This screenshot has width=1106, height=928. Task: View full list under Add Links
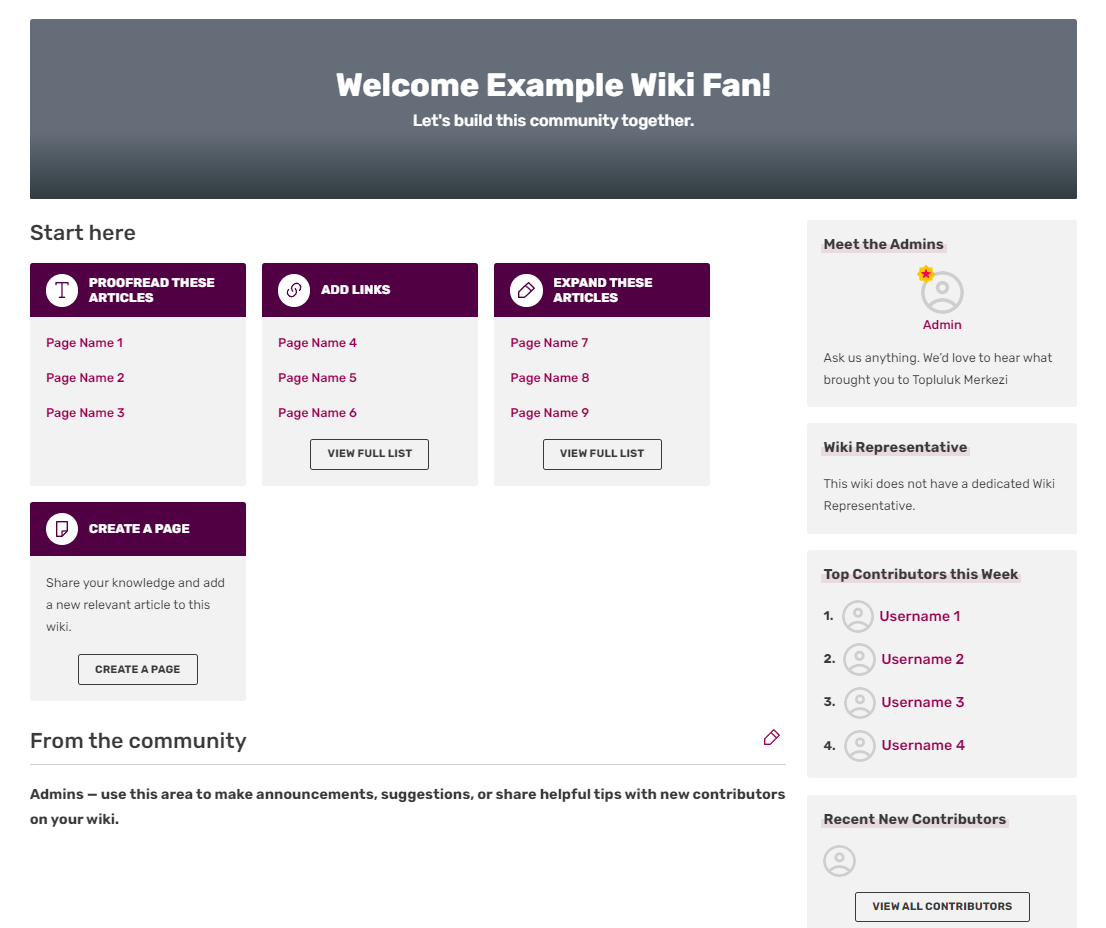point(369,454)
